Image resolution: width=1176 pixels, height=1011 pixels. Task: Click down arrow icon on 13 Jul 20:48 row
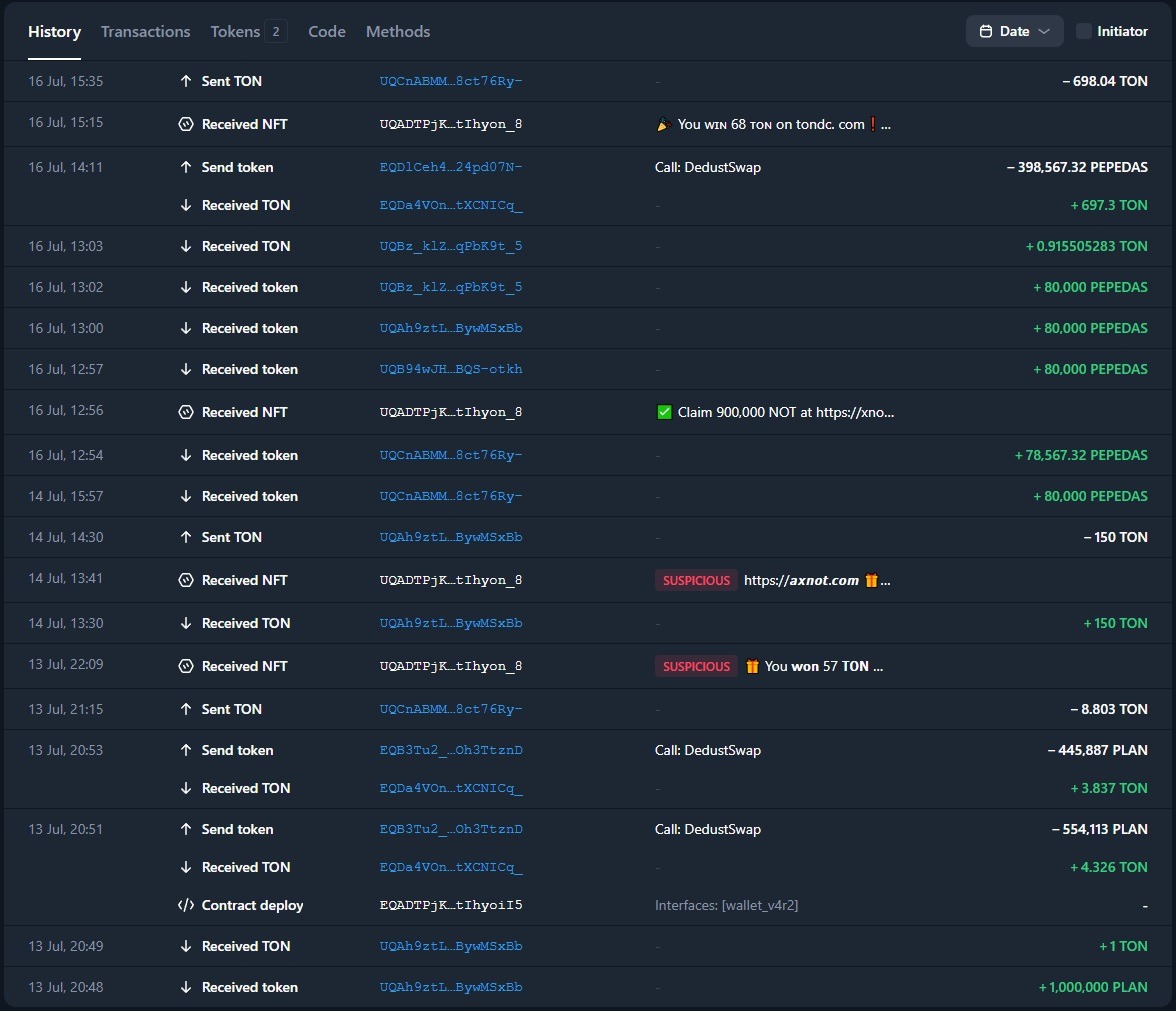tap(186, 987)
